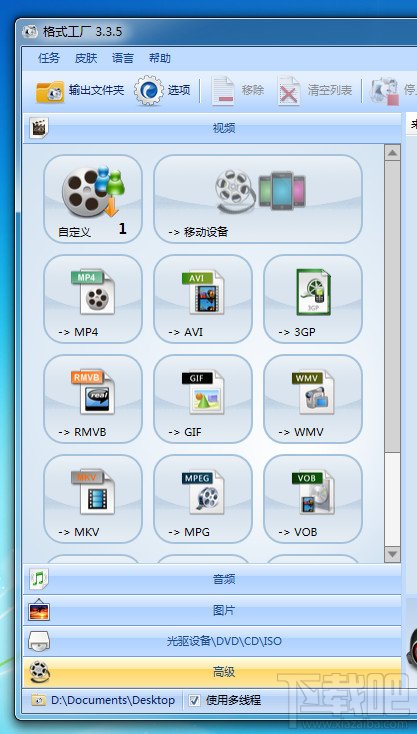Open the -> 3GP converter icon
This screenshot has height=734, width=417.
coord(313,299)
